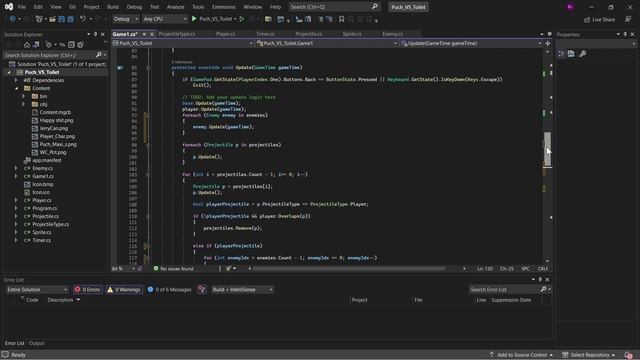Toggle the 0 Errors filter button
The height and width of the screenshot is (360, 640).
coord(87,289)
